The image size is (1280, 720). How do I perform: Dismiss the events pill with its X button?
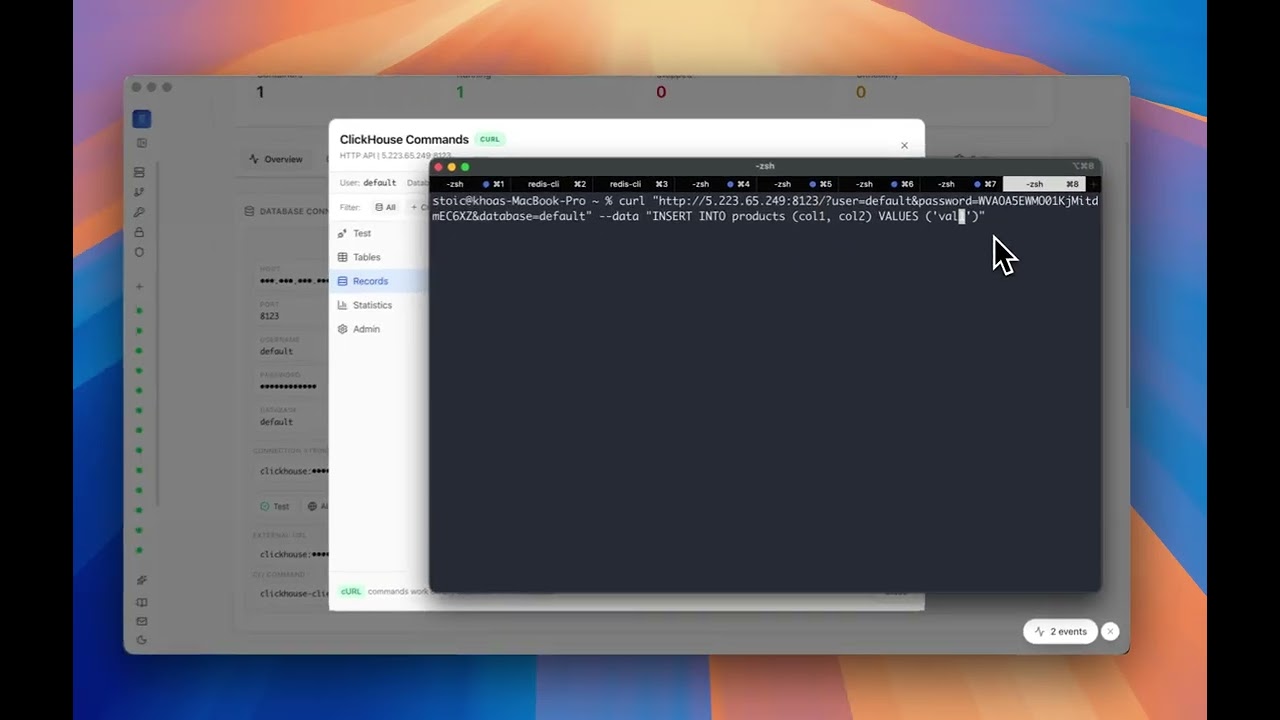point(1110,632)
